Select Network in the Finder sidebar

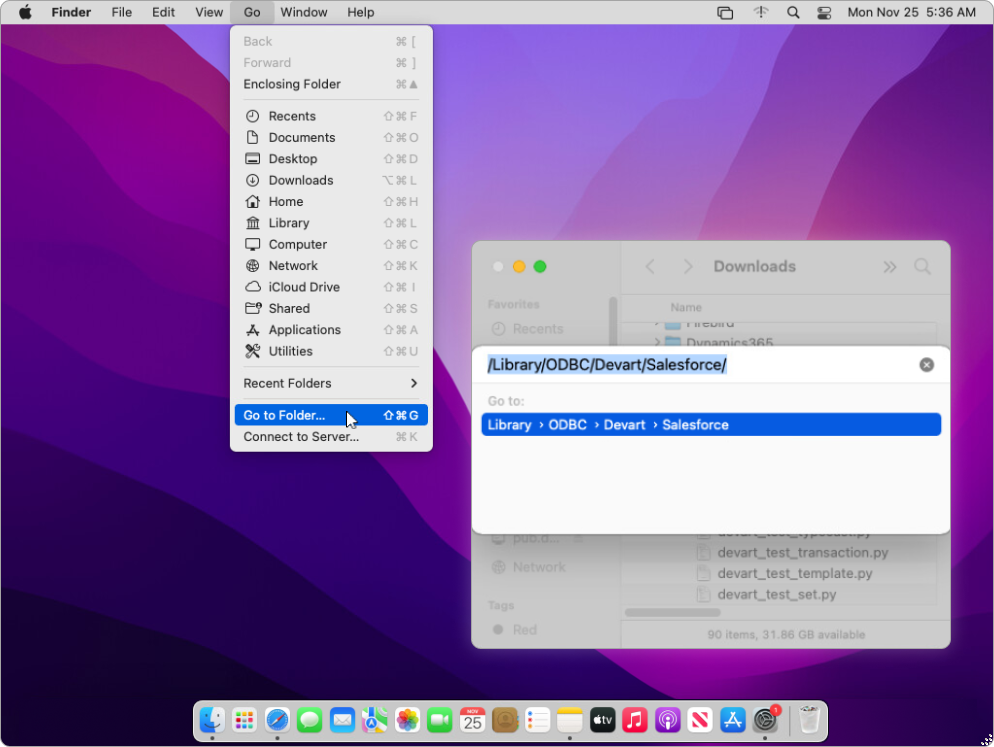pos(539,566)
